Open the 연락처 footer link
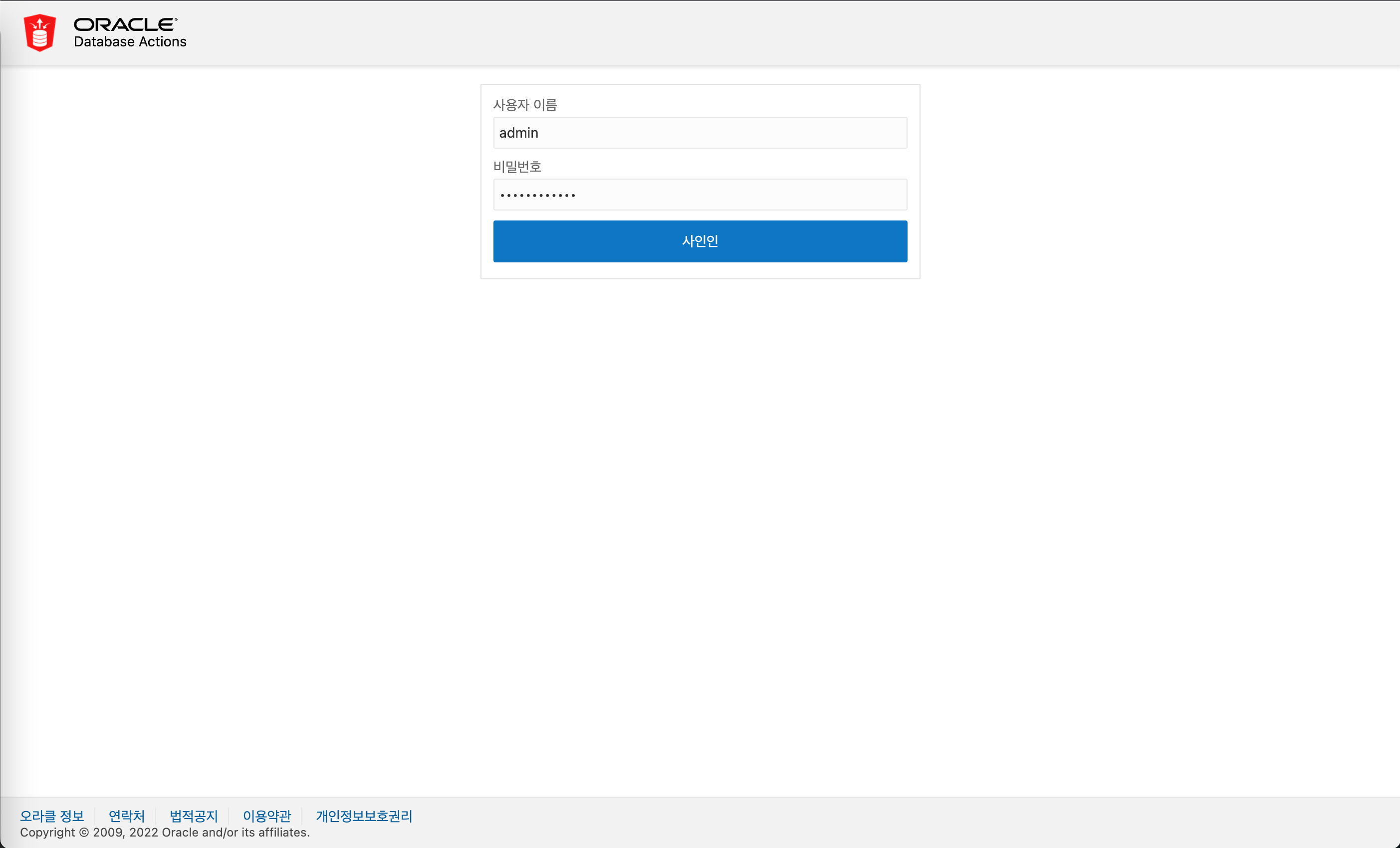This screenshot has width=1400, height=848. pyautogui.click(x=127, y=816)
